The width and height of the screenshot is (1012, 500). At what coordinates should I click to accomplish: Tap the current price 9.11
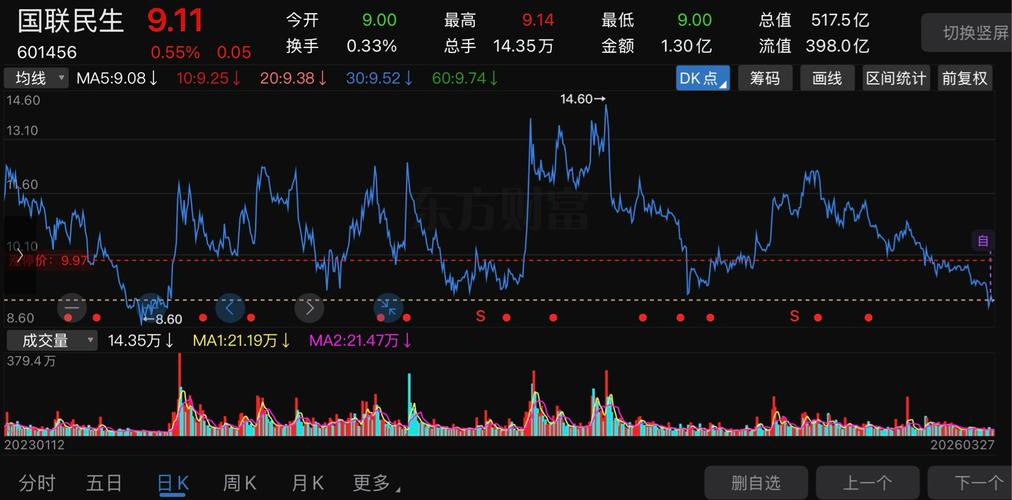coord(175,21)
